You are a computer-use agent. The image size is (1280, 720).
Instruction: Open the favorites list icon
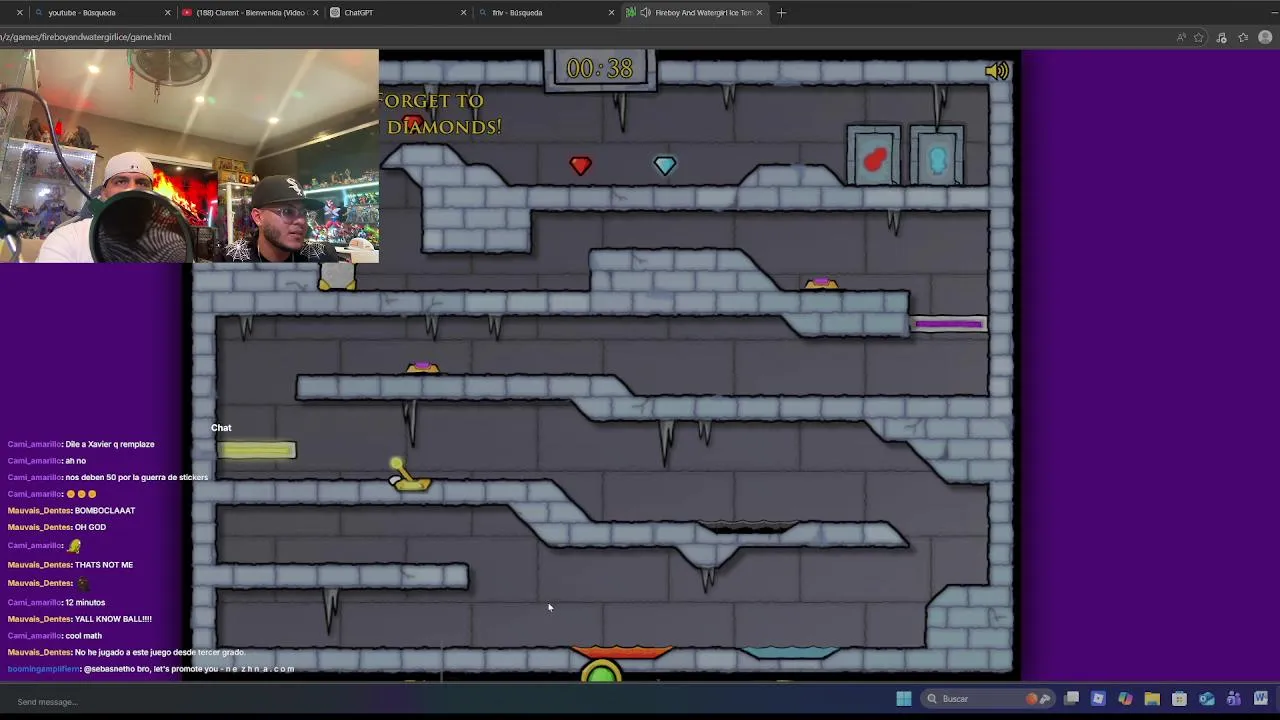1243,38
